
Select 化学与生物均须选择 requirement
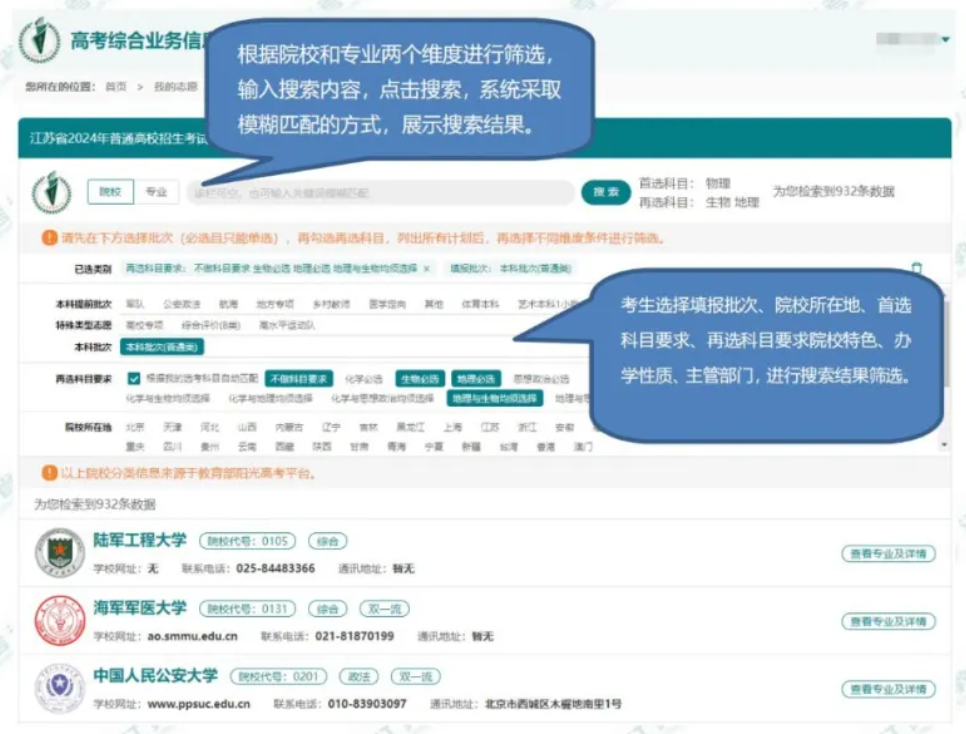point(168,399)
